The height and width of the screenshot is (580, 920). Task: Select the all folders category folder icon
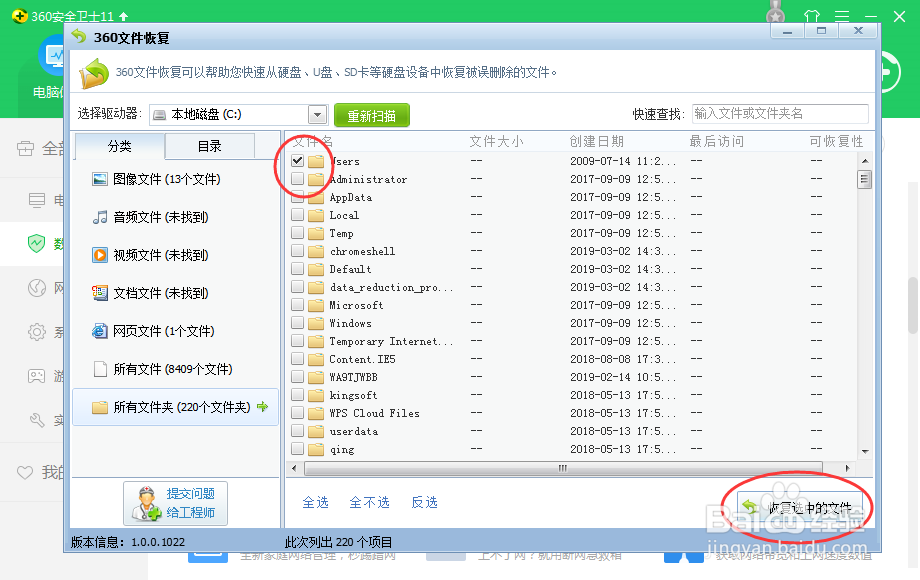pyautogui.click(x=100, y=407)
